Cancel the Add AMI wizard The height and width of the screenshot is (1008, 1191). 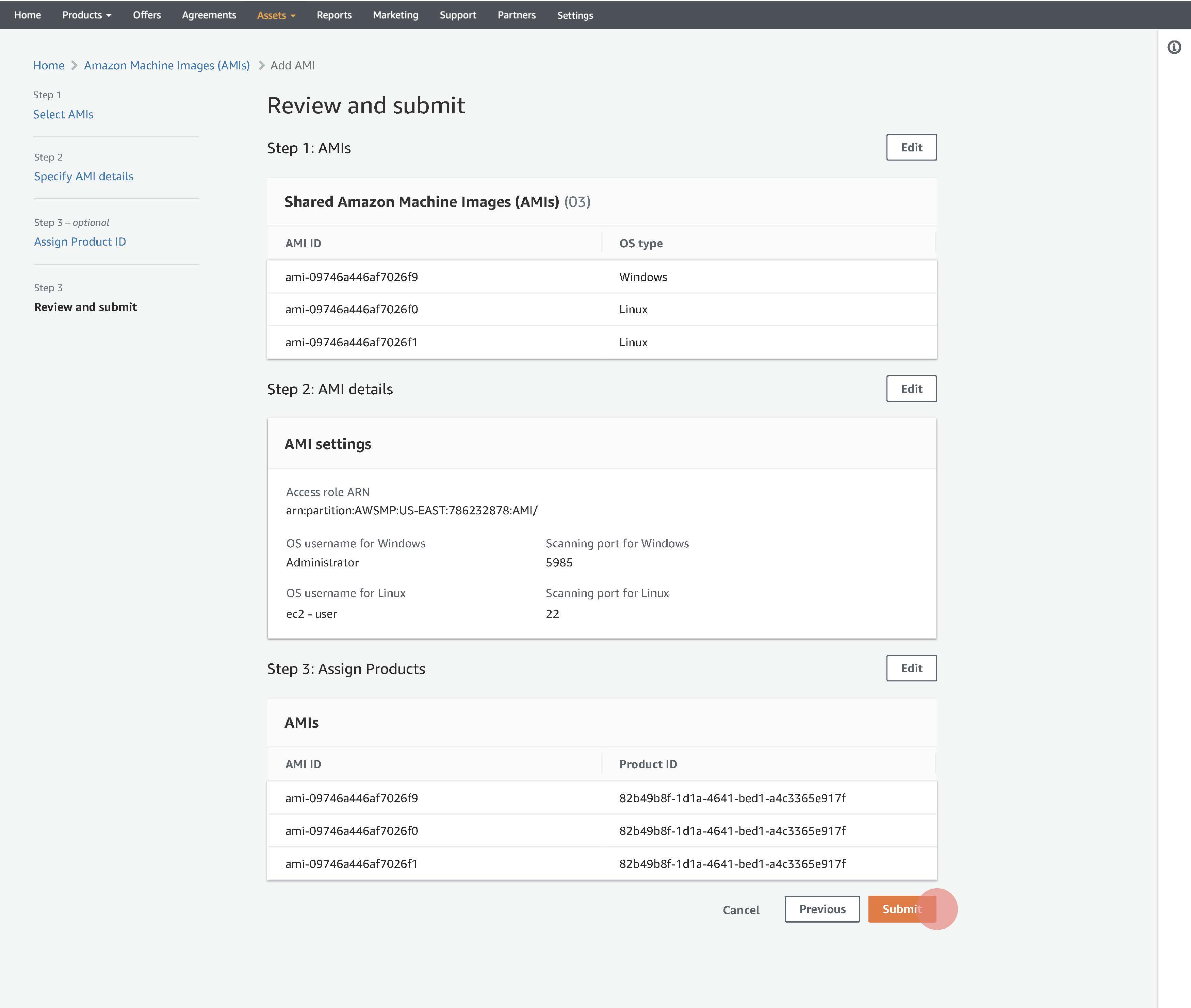point(741,910)
